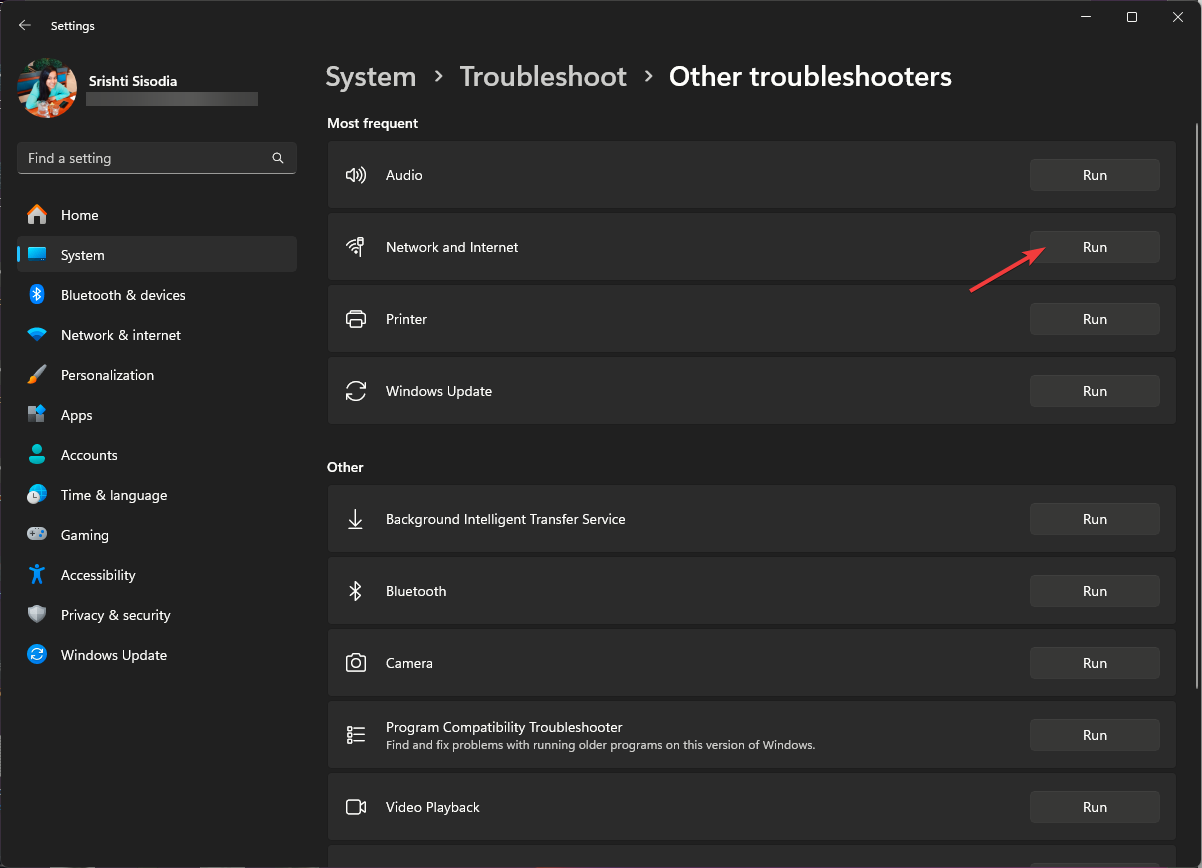Click the user profile picture
This screenshot has width=1202, height=868.
(47, 88)
